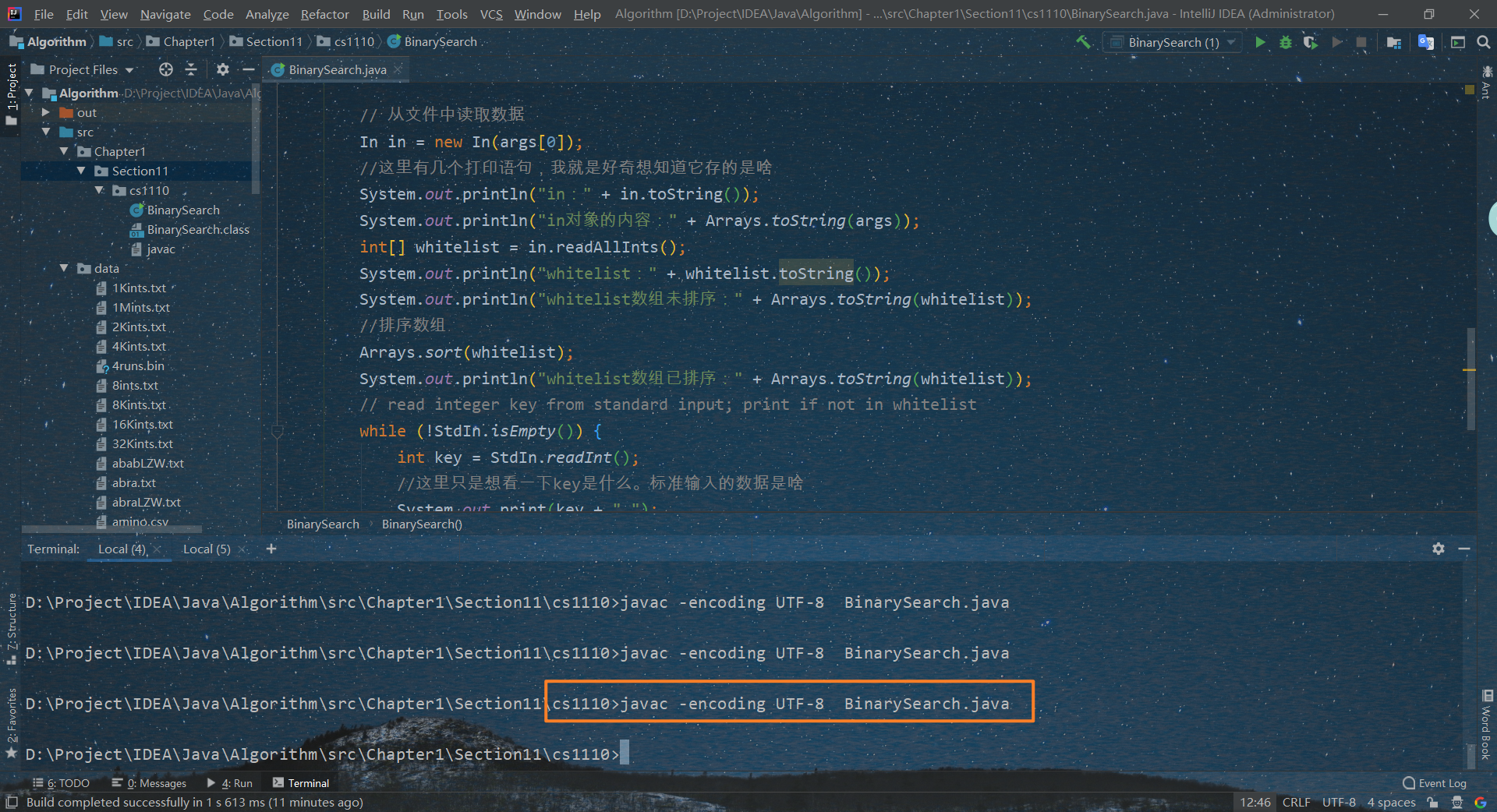Add new terminal session plus icon
Image resolution: width=1497 pixels, height=812 pixels.
[x=271, y=549]
